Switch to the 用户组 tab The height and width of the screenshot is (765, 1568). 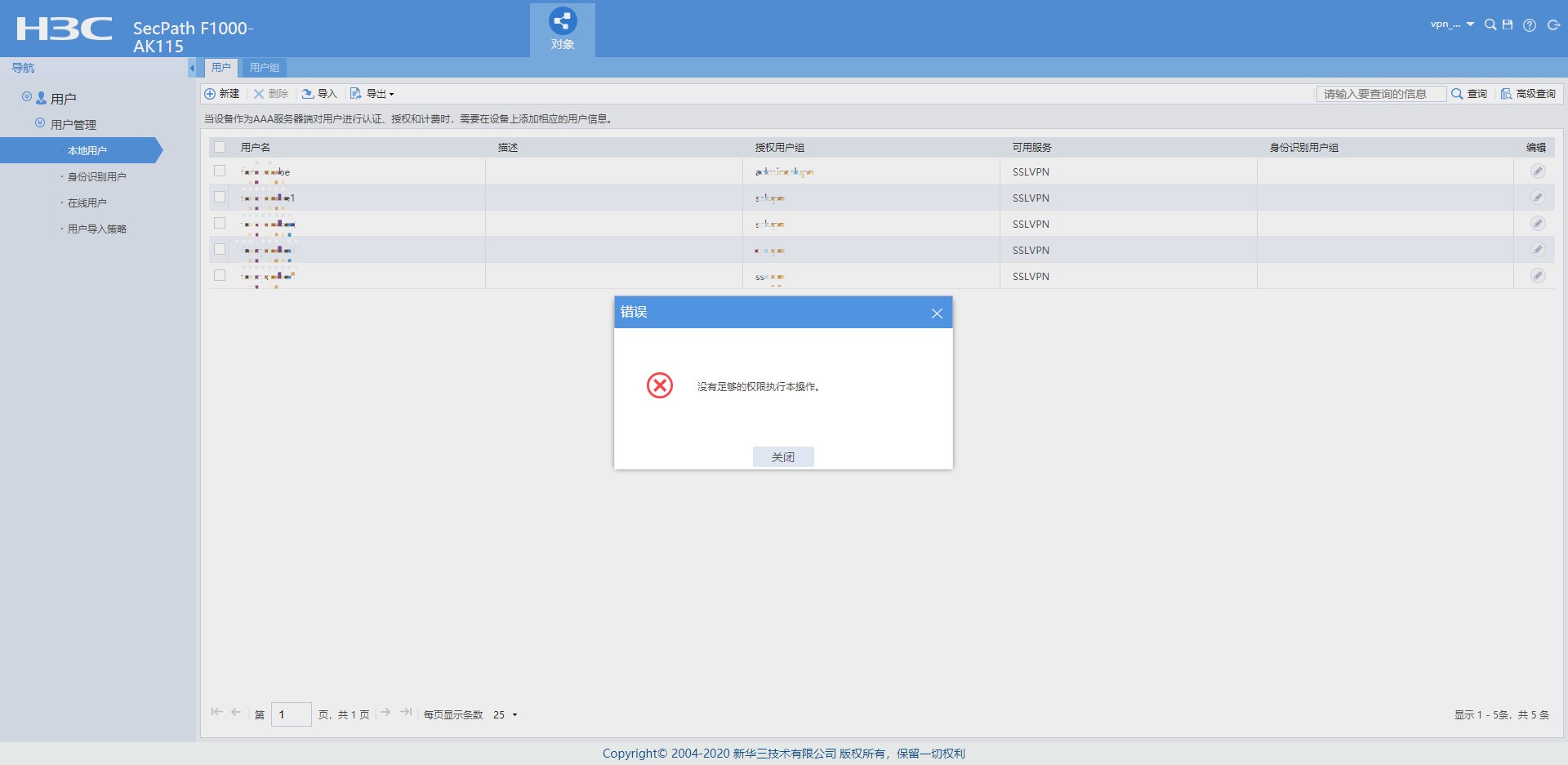[x=265, y=68]
